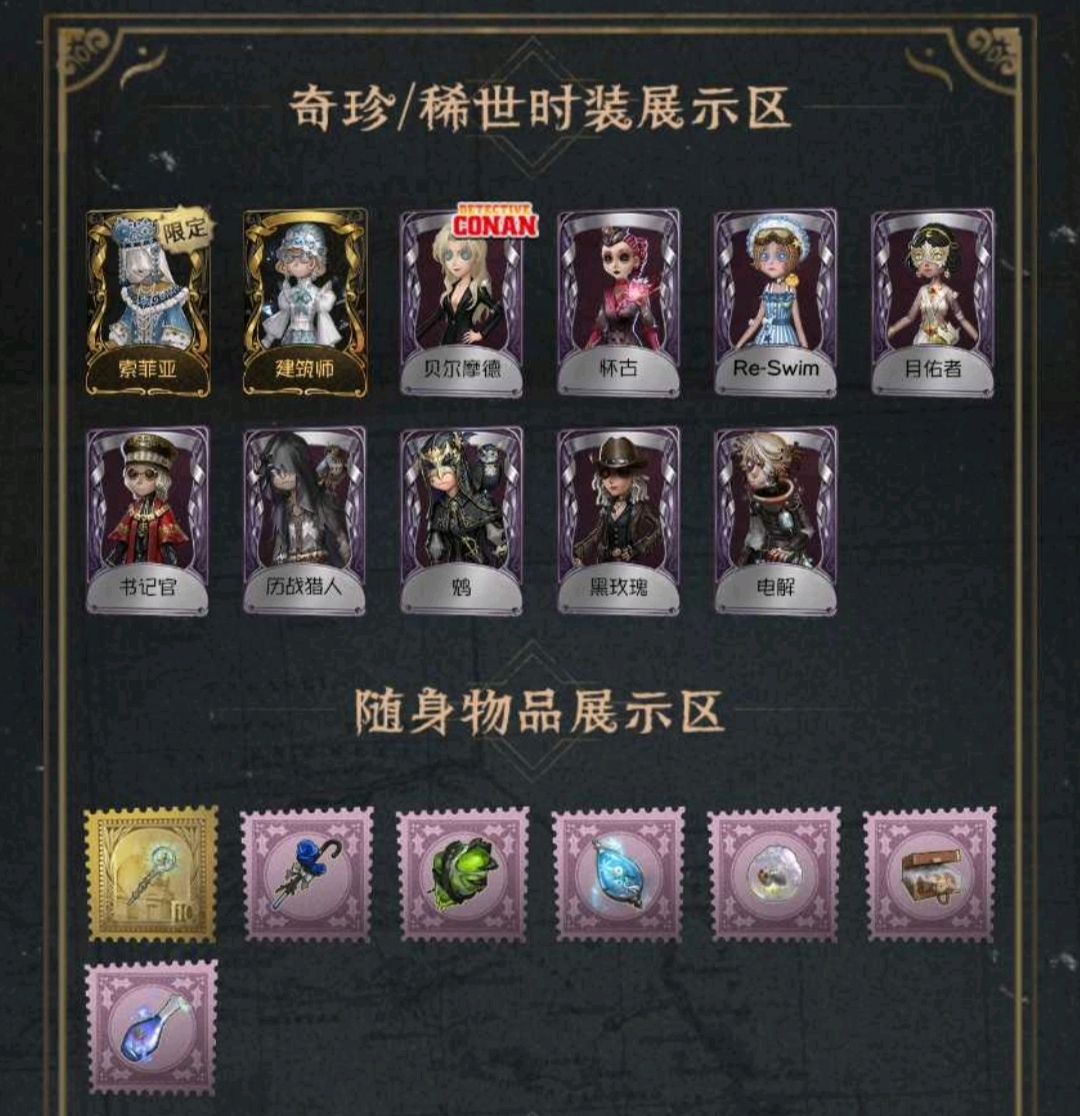This screenshot has width=1080, height=1116.
Task: Choose the 黑玫瑰 costume card
Action: click(619, 520)
